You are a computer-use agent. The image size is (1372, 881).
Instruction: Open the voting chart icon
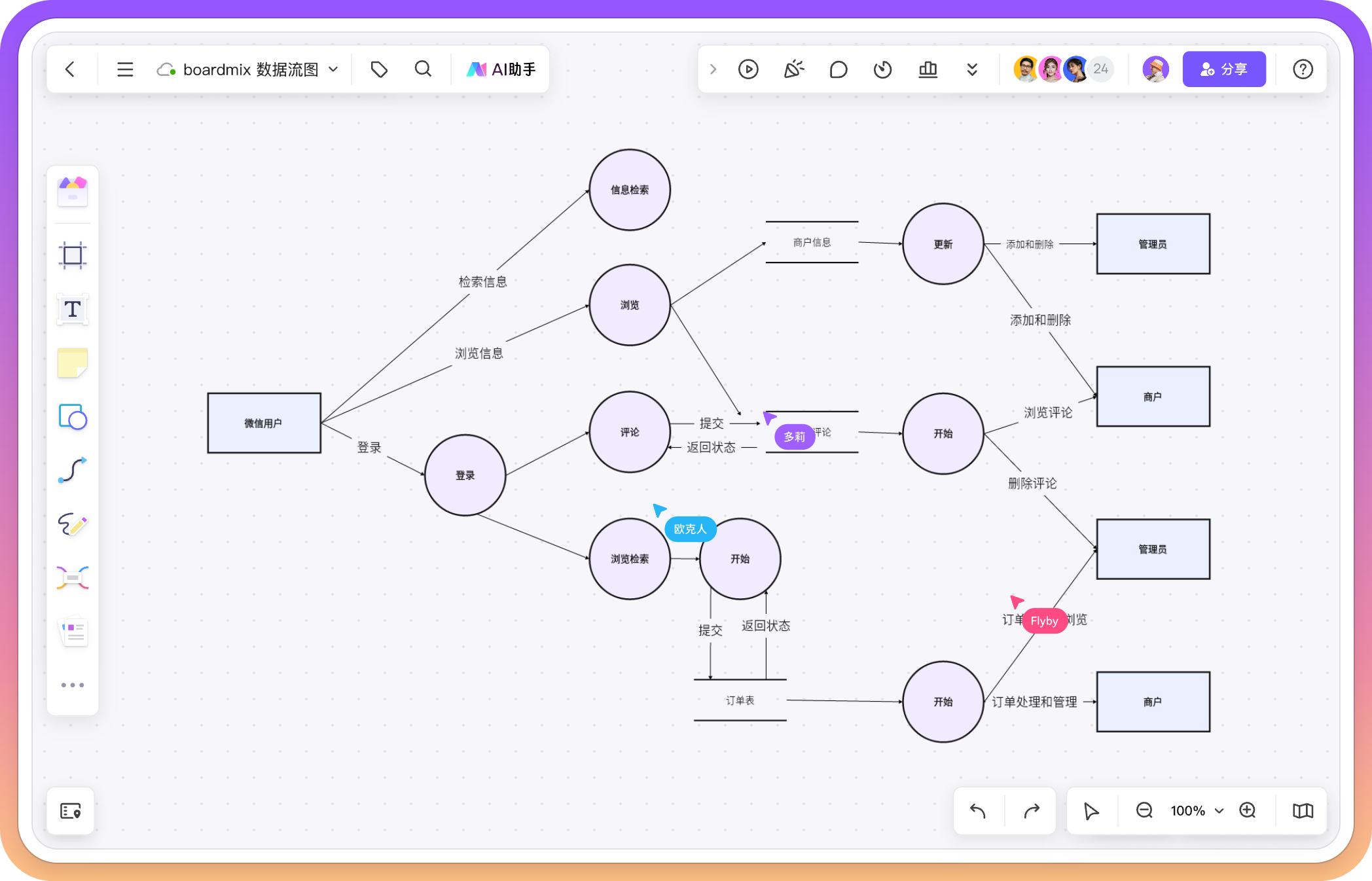point(928,69)
